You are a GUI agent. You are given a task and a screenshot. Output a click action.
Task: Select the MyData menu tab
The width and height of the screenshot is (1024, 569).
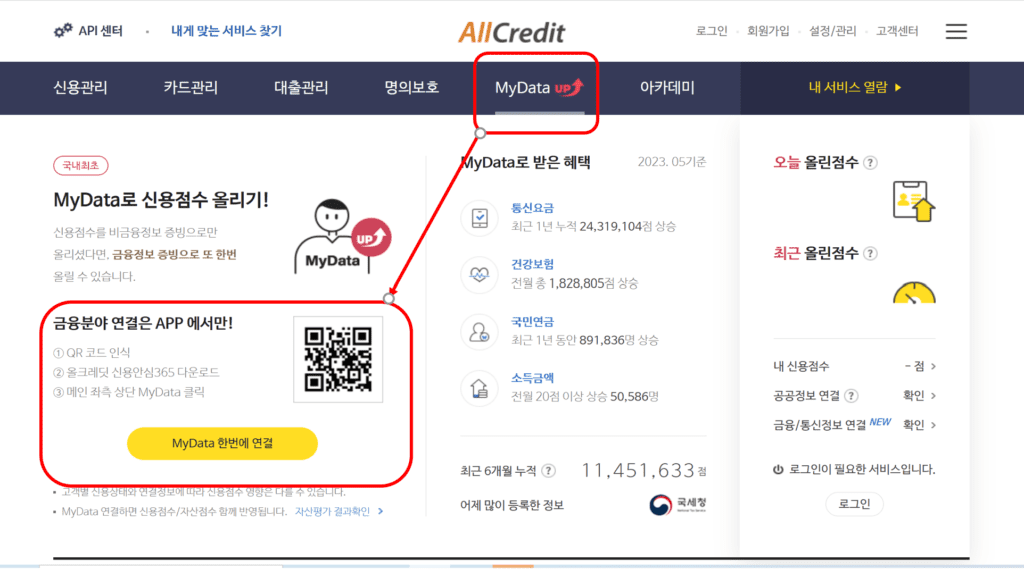coord(539,88)
